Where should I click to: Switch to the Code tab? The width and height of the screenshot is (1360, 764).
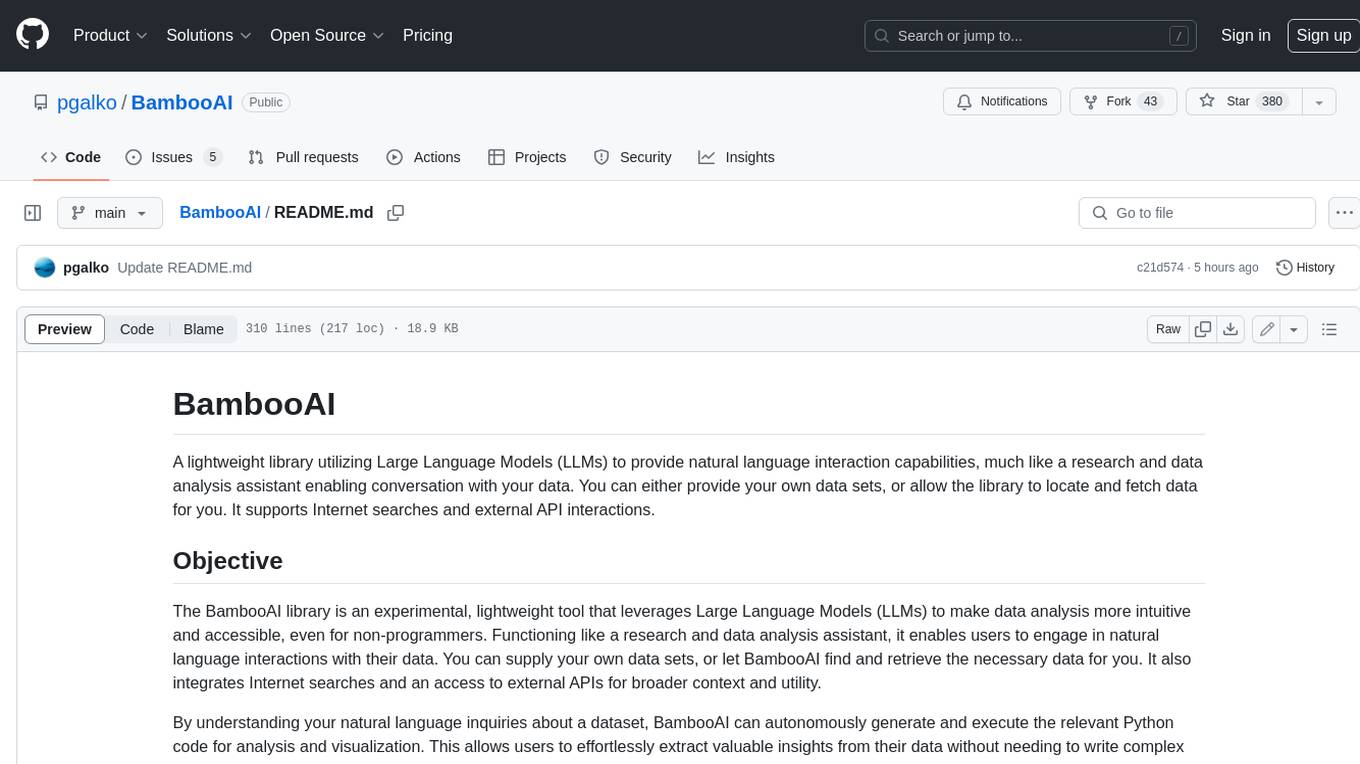coord(70,157)
